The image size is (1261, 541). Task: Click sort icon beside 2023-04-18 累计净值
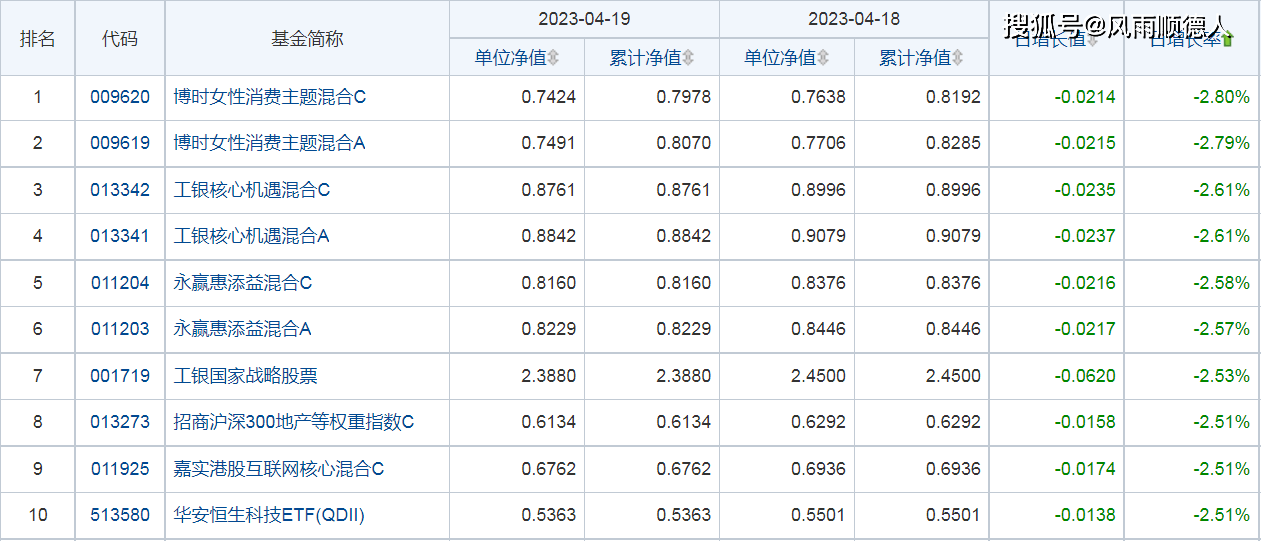coord(958,59)
